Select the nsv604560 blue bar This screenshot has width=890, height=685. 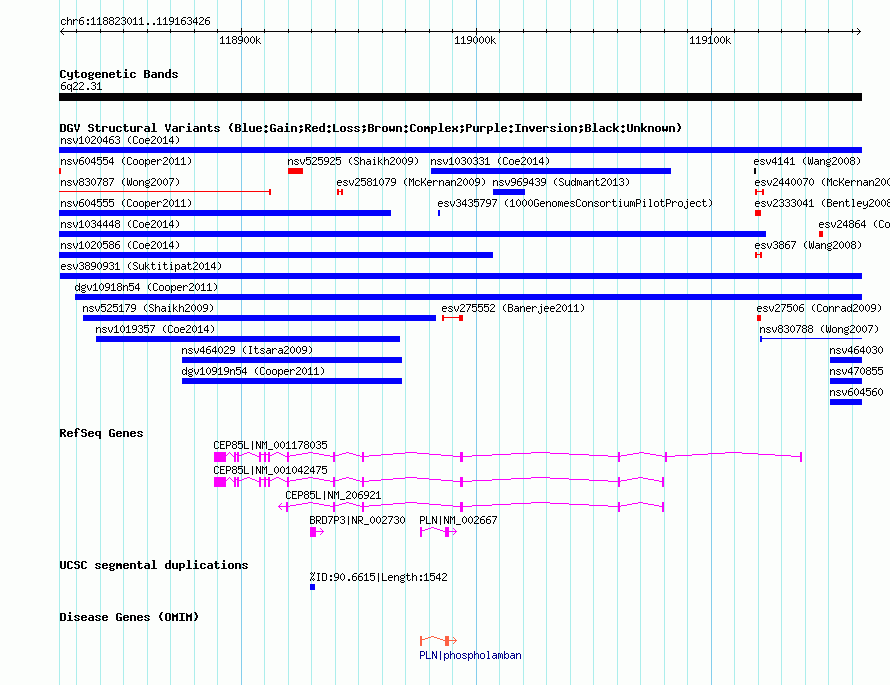(x=846, y=402)
